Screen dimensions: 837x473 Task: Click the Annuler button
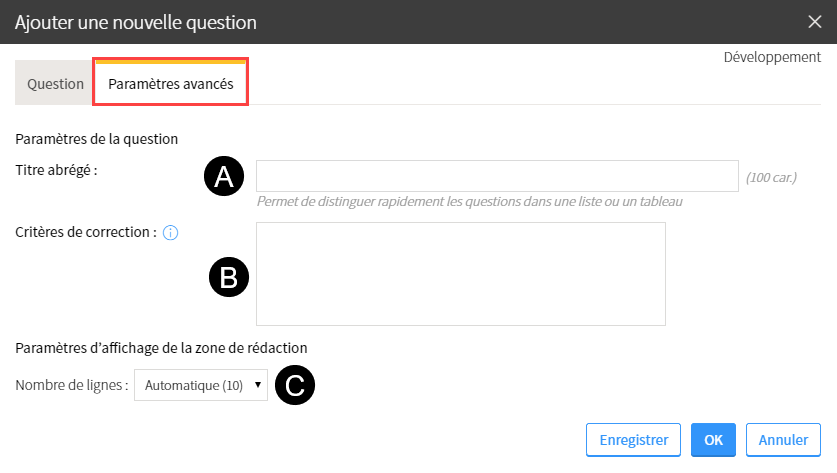[x=783, y=440]
